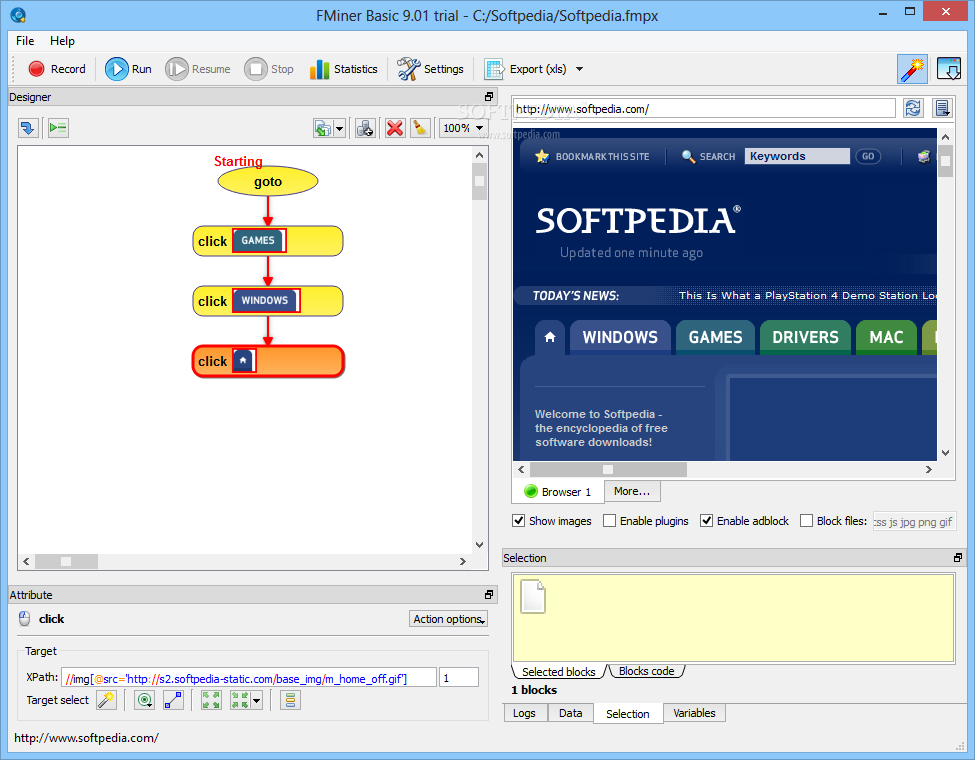This screenshot has height=760, width=975.
Task: Select the orange click home action node
Action: click(x=268, y=361)
